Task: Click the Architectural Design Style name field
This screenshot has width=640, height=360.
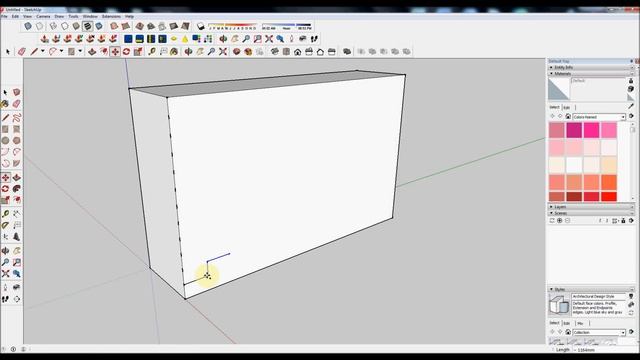Action: coord(599,297)
